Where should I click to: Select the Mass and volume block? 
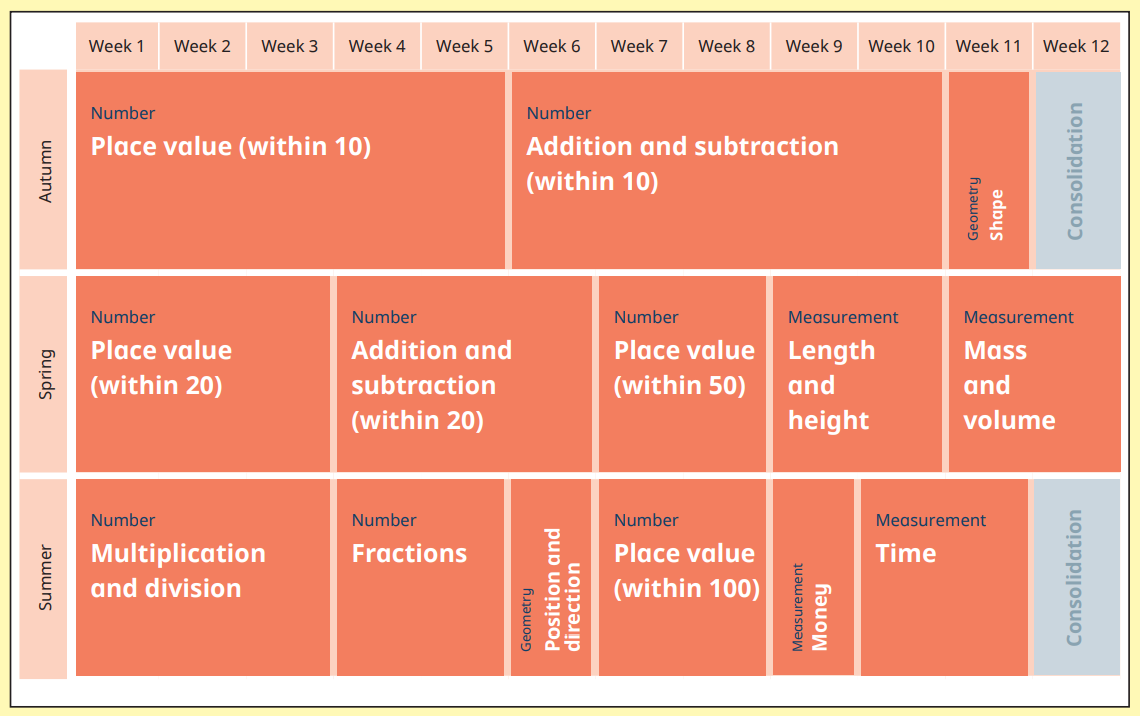click(x=1034, y=374)
